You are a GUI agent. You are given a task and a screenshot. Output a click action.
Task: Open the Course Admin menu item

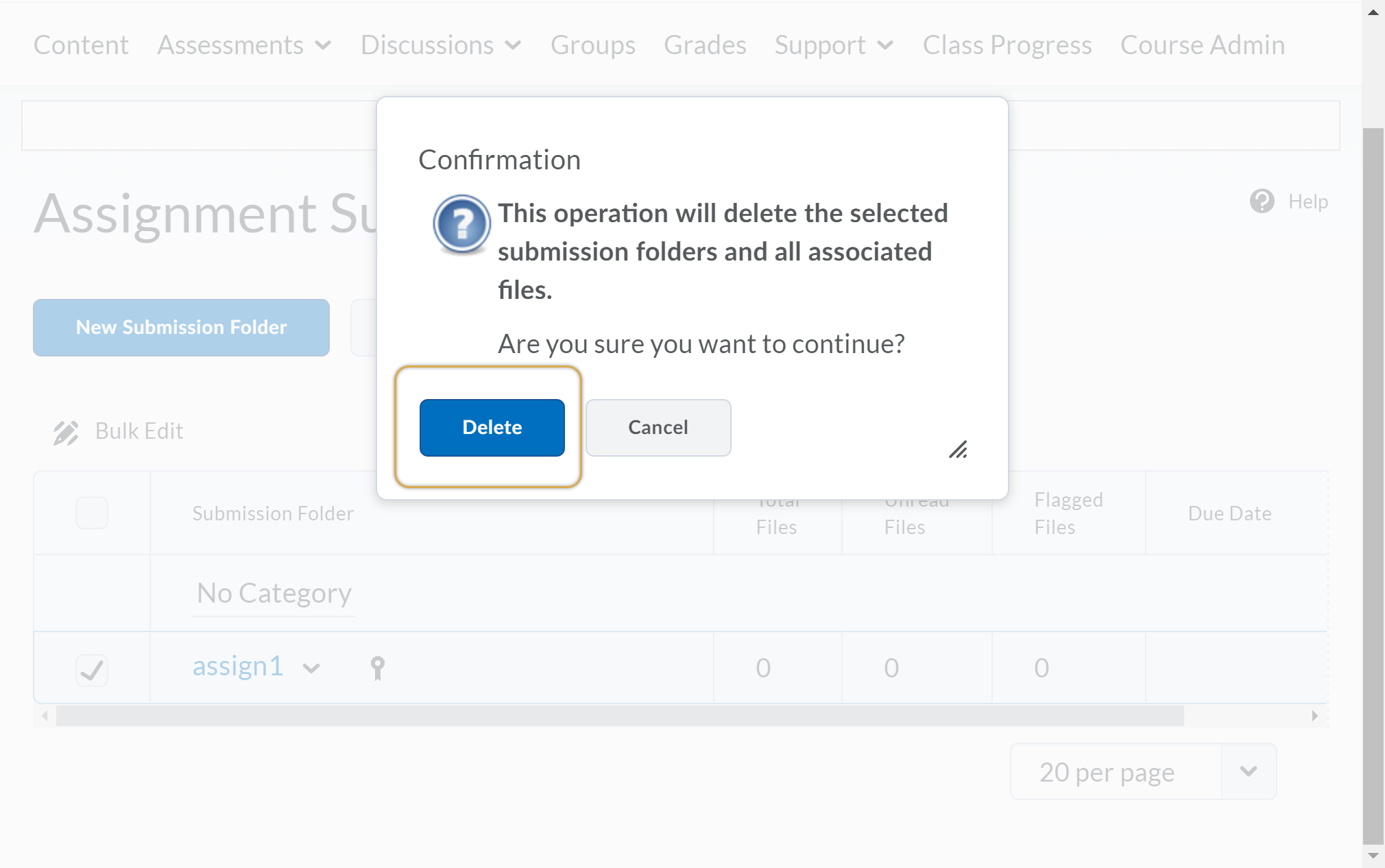click(1202, 45)
